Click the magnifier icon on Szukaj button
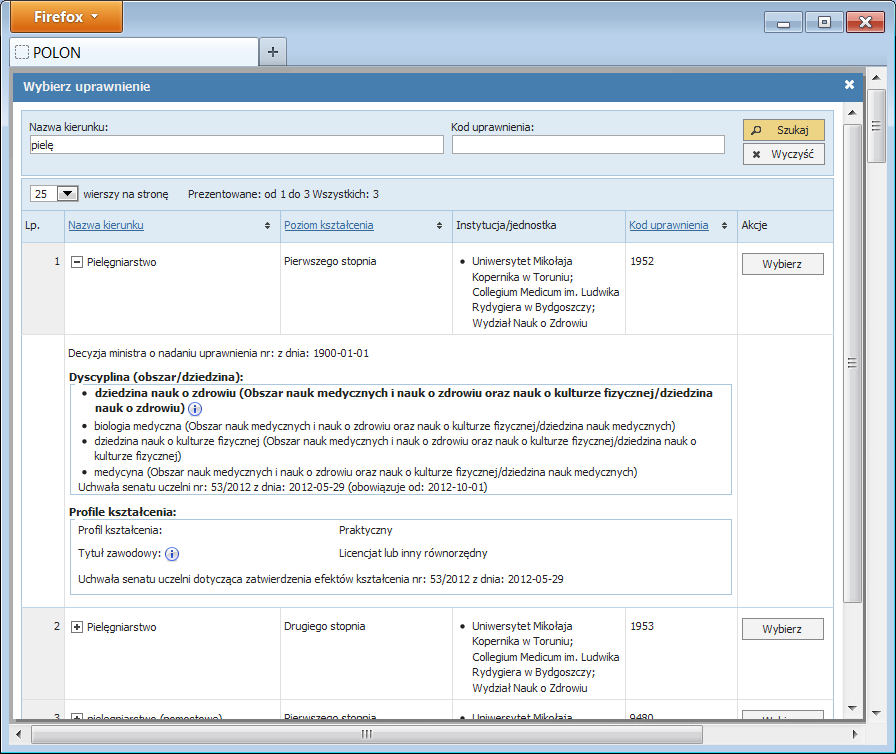896x754 pixels. pyautogui.click(x=756, y=130)
